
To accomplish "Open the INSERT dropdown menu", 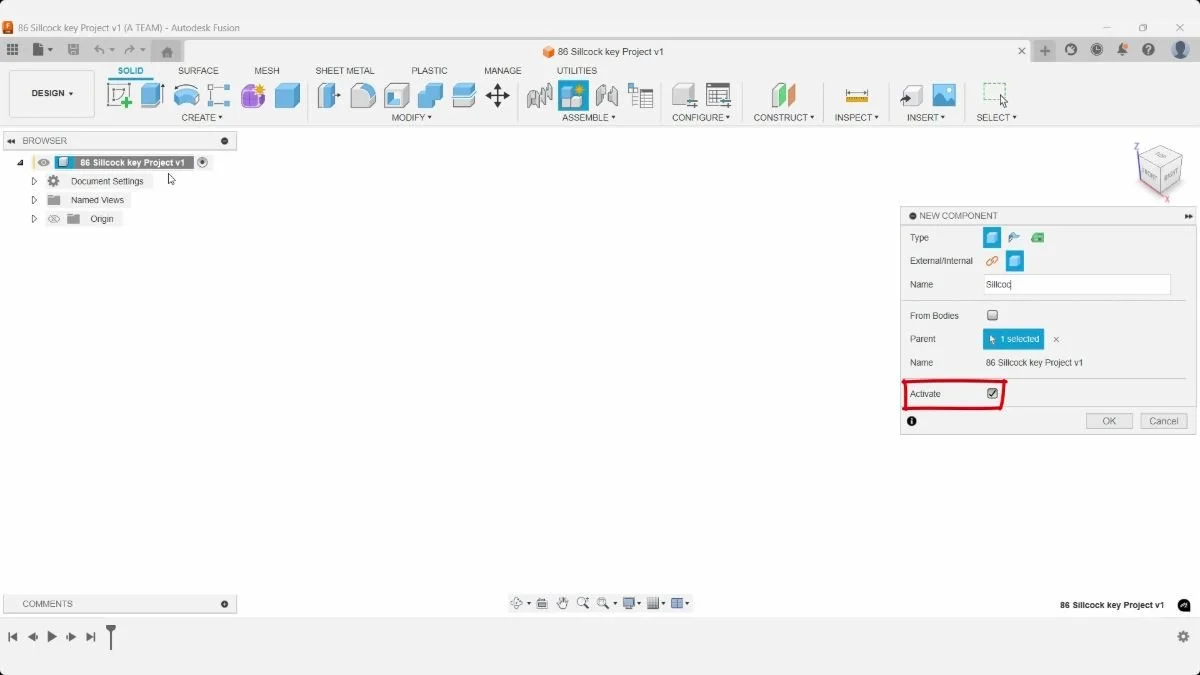I will coord(925,117).
